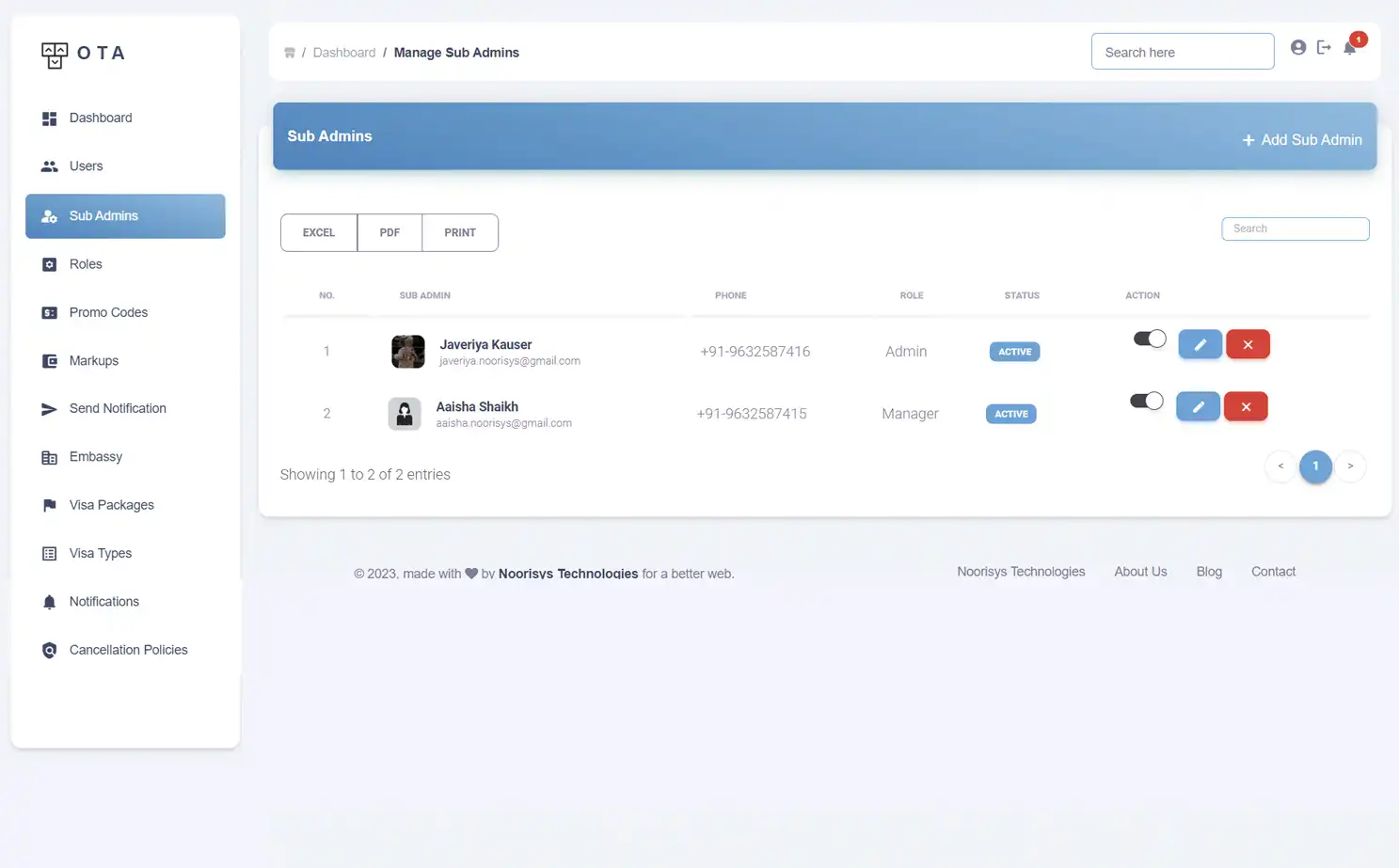Delete Javeriya Kauser with red X button
The image size is (1399, 868).
click(x=1248, y=344)
